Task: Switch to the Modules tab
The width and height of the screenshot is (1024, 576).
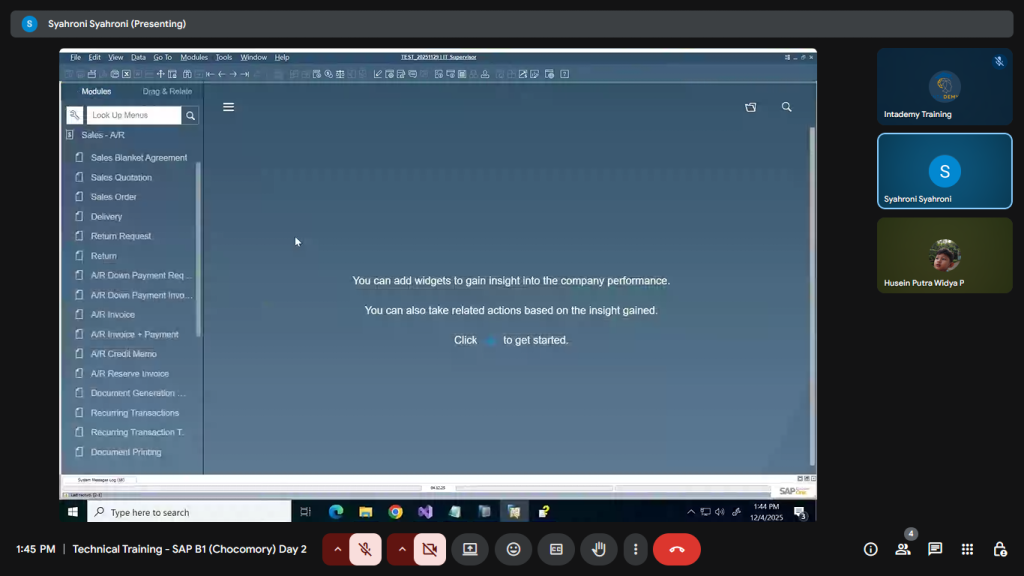Action: pos(96,91)
